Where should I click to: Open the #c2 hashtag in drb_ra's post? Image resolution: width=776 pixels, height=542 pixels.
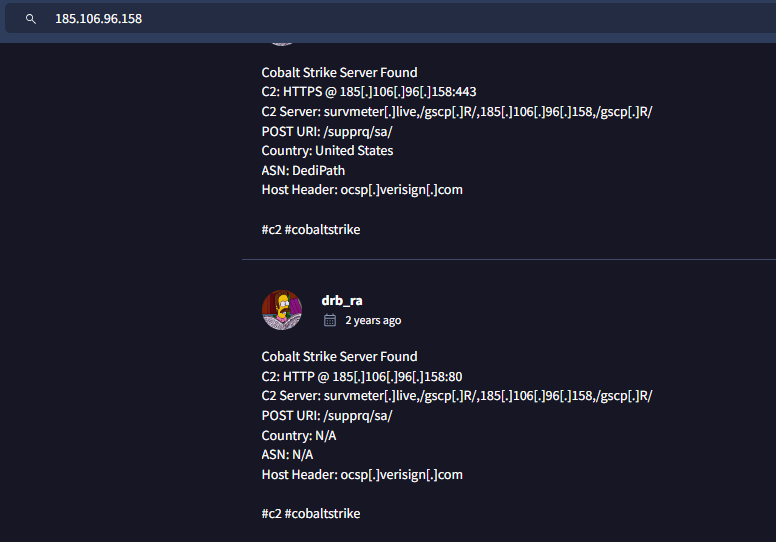pos(271,514)
